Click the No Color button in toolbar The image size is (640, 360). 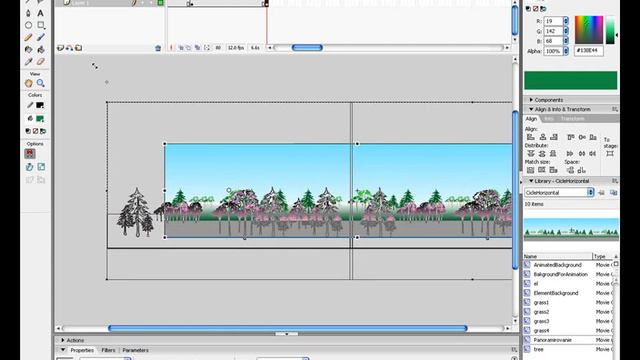coord(36,131)
